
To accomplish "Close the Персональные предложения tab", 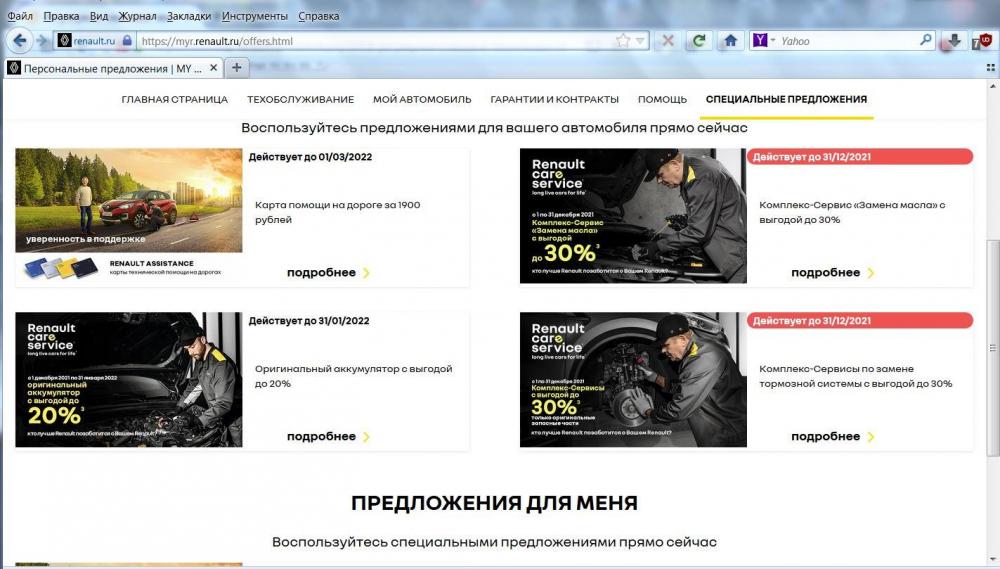I will (214, 68).
